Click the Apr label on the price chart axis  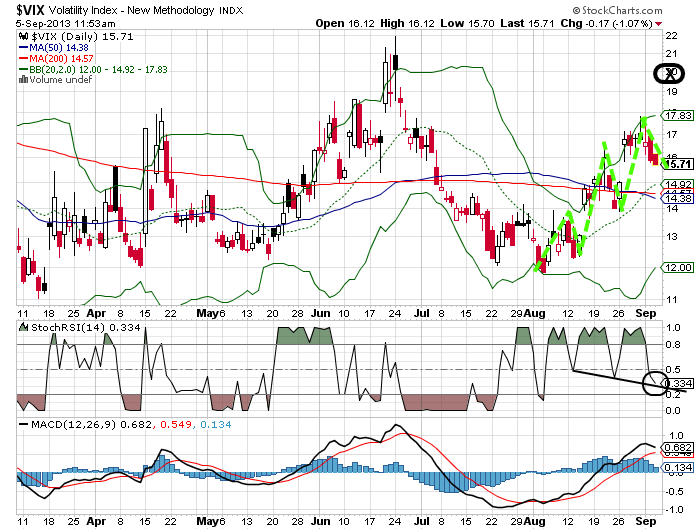coord(96,313)
